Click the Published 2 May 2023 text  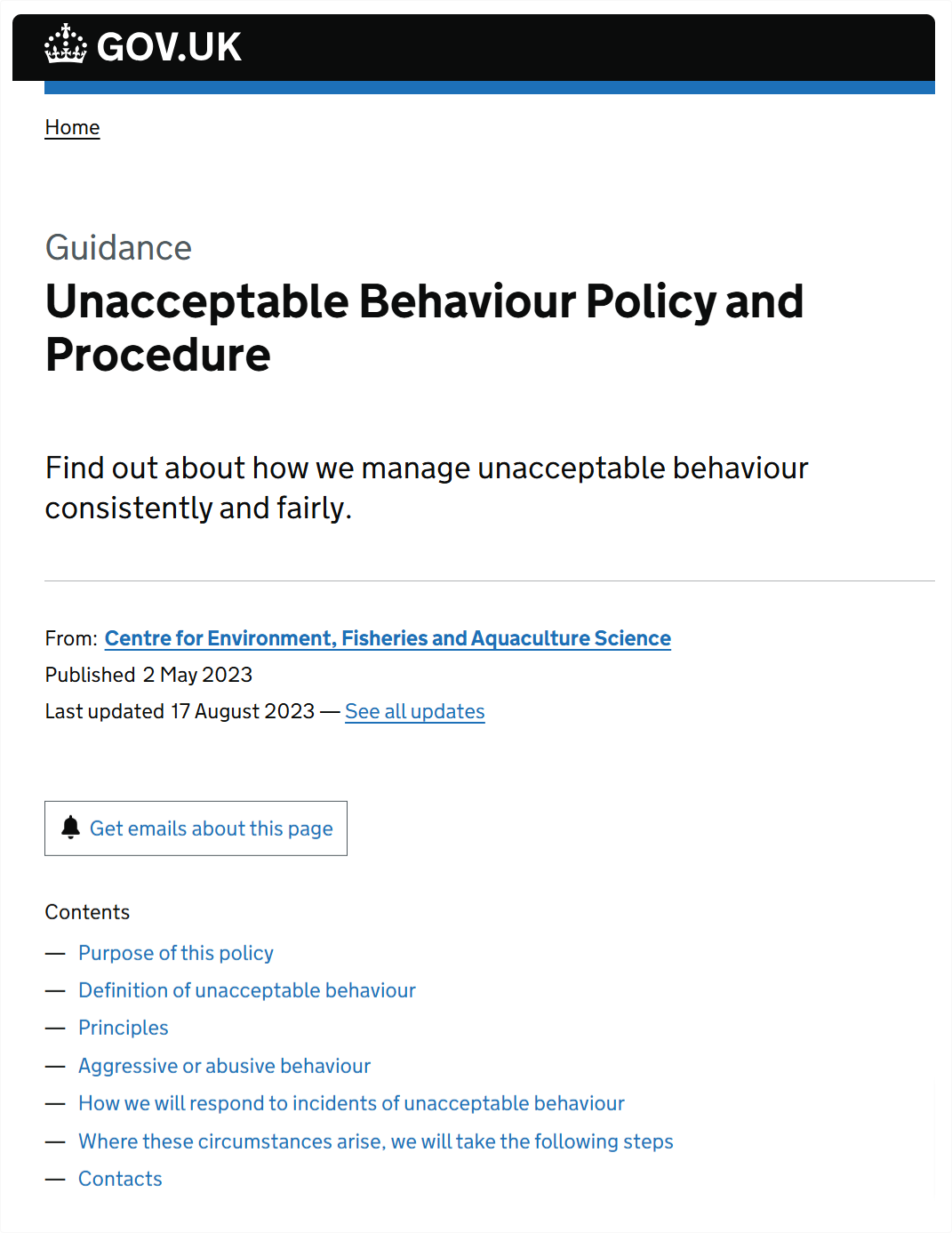coord(148,675)
